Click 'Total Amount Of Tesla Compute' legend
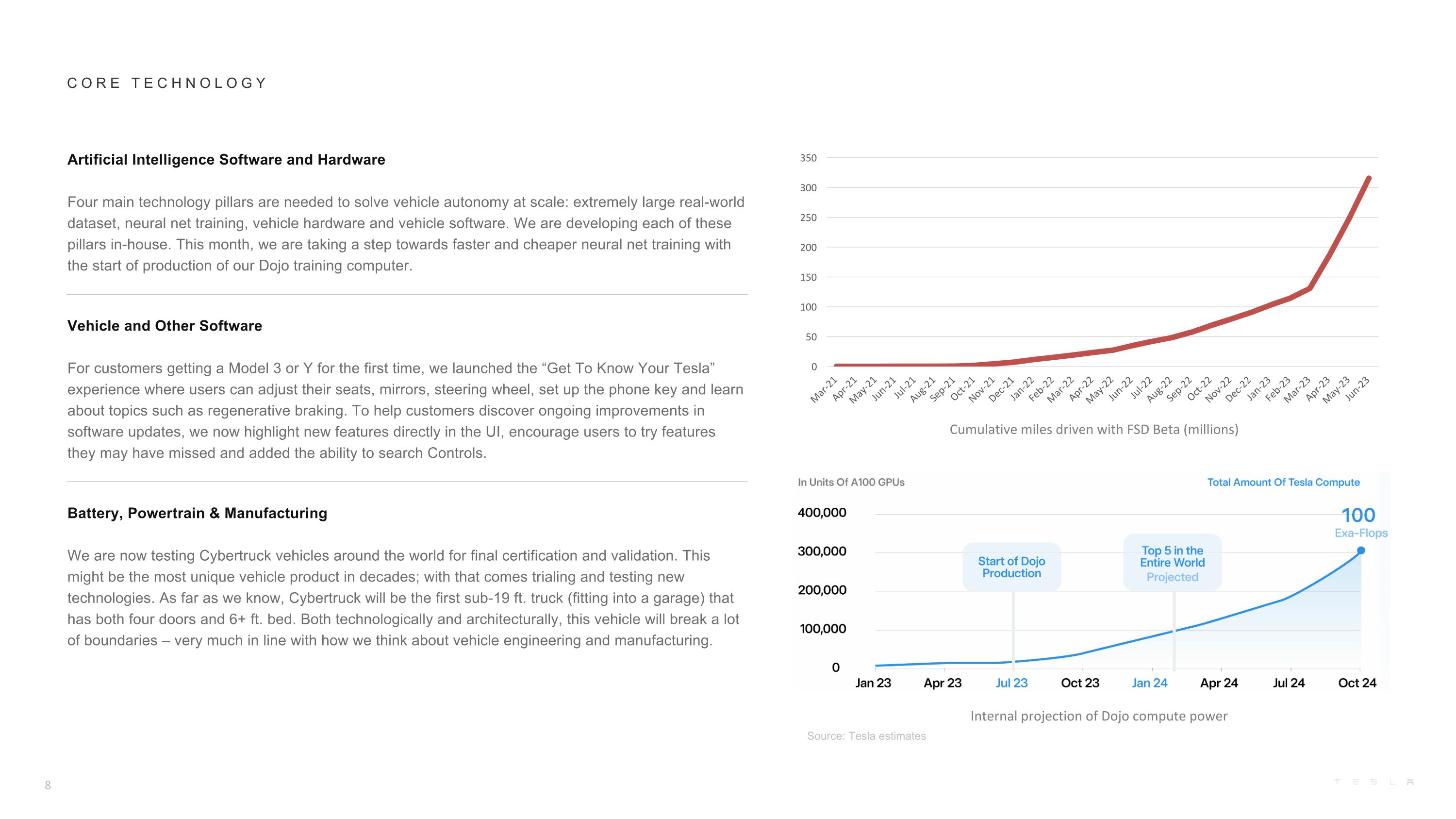Image resolution: width=1456 pixels, height=819 pixels. pos(1284,482)
